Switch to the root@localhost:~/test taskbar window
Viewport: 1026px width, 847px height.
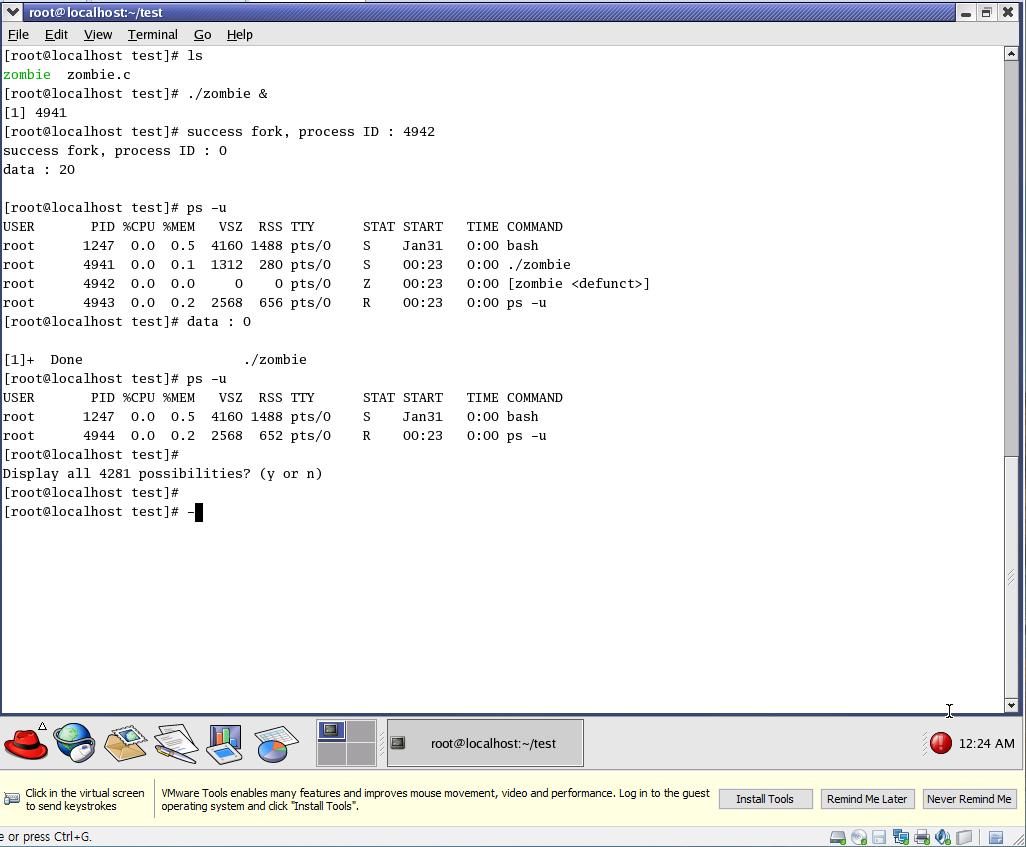tap(485, 743)
